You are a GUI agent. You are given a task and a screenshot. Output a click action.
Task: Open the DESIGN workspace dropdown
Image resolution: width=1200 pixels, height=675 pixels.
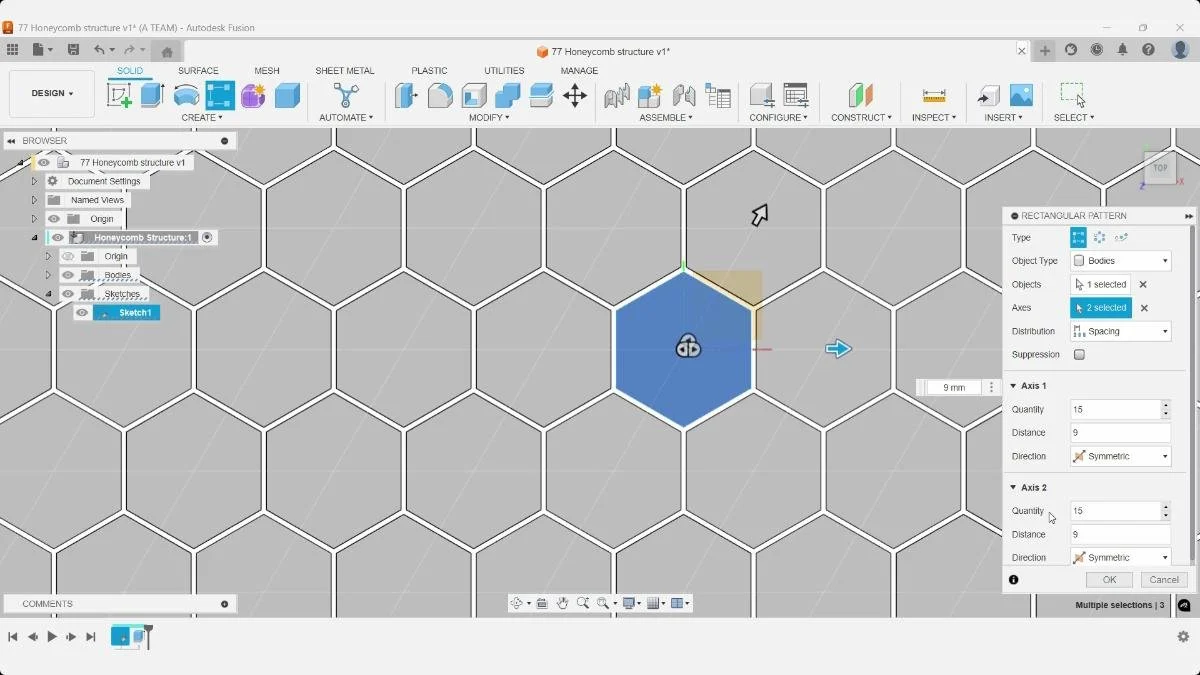52,94
